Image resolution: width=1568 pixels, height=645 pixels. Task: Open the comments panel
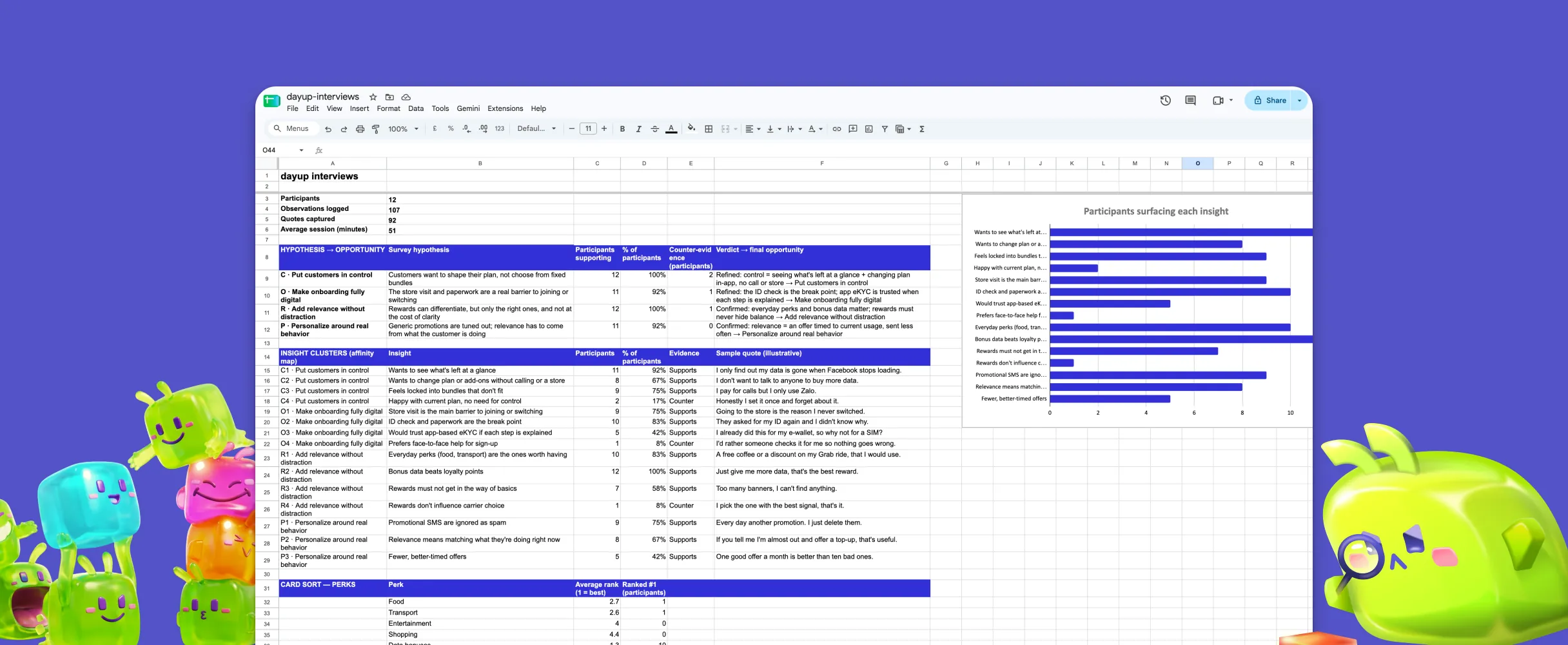click(x=1190, y=101)
